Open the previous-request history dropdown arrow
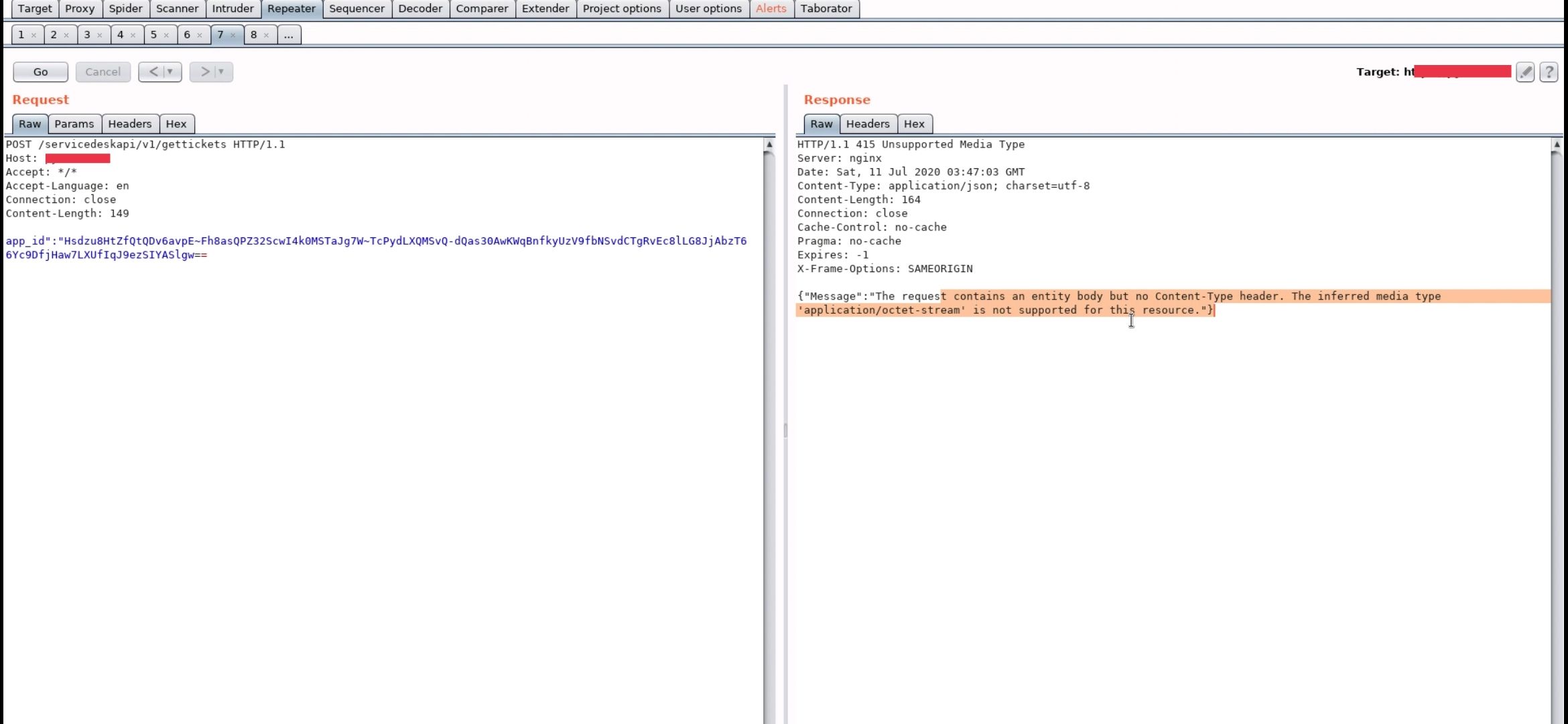This screenshot has width=1568, height=724. point(170,72)
